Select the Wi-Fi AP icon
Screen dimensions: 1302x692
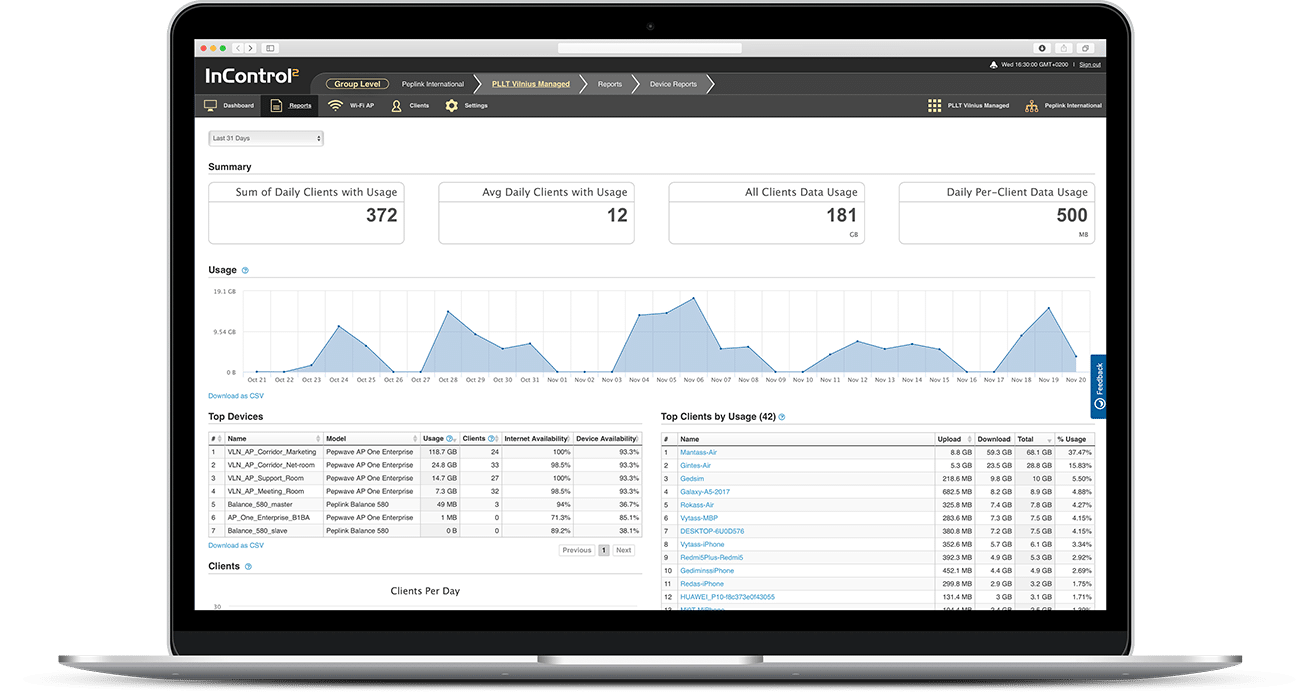[335, 105]
